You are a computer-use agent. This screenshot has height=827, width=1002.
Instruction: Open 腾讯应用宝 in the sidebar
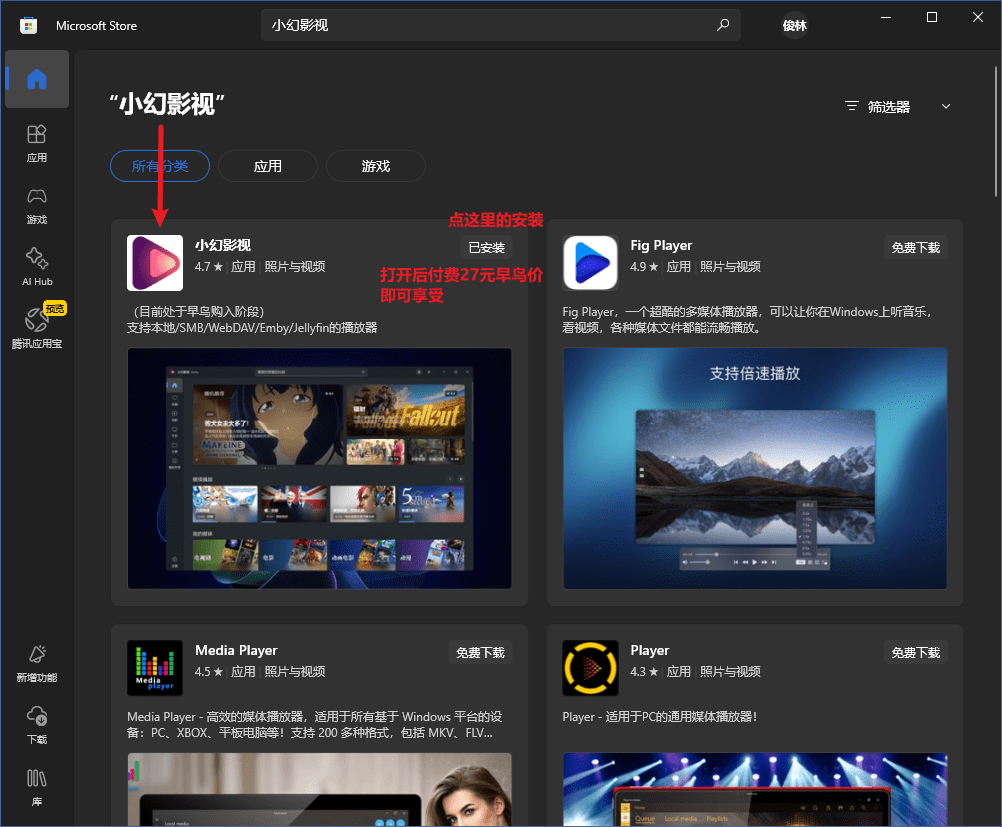click(x=37, y=328)
